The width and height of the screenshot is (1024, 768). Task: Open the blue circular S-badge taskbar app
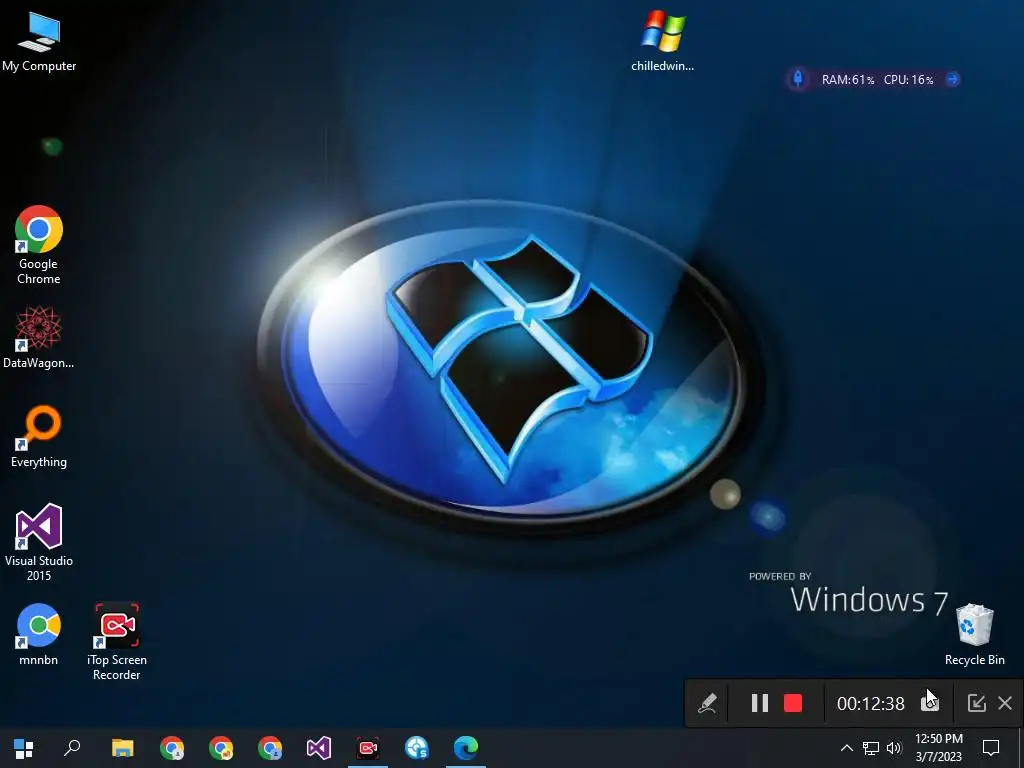pos(417,748)
